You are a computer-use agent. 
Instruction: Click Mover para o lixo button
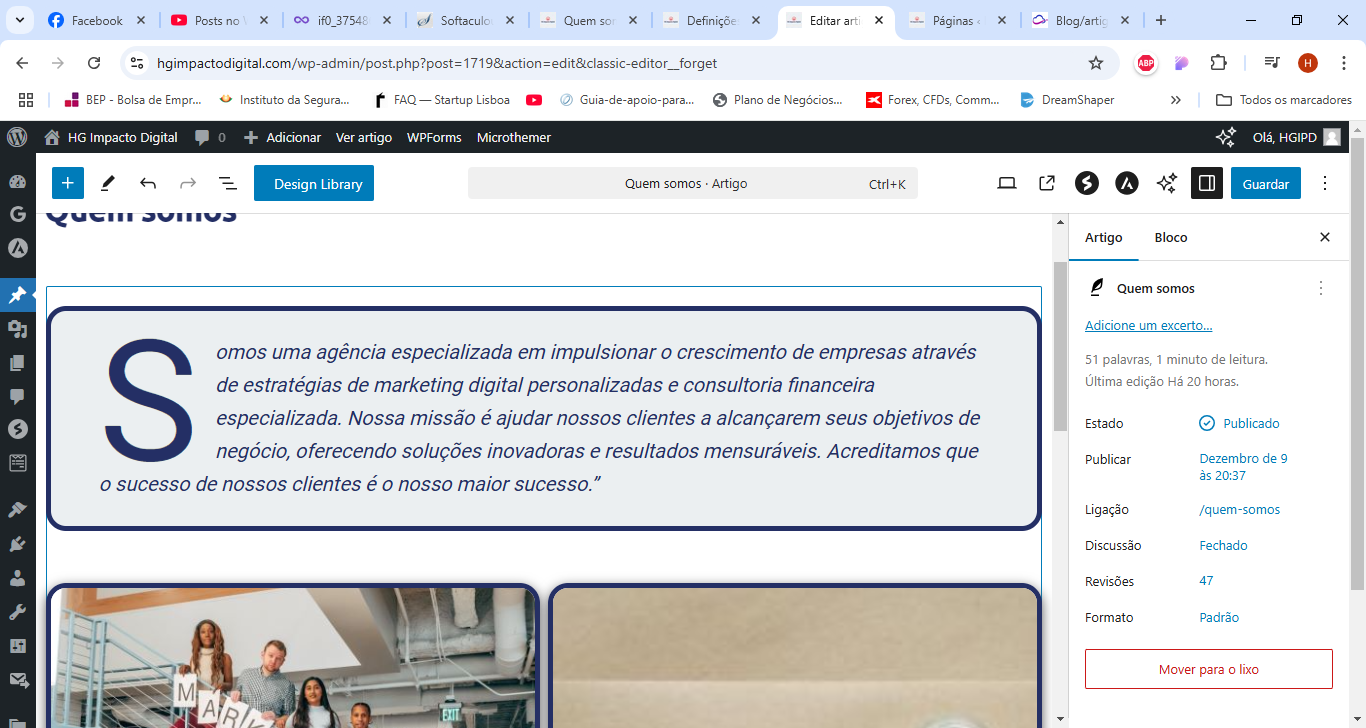[1208, 669]
